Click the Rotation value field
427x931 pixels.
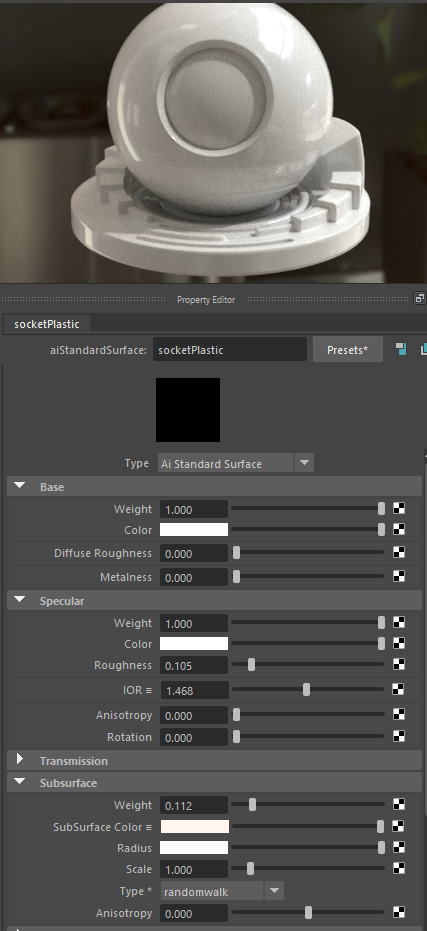click(194, 737)
